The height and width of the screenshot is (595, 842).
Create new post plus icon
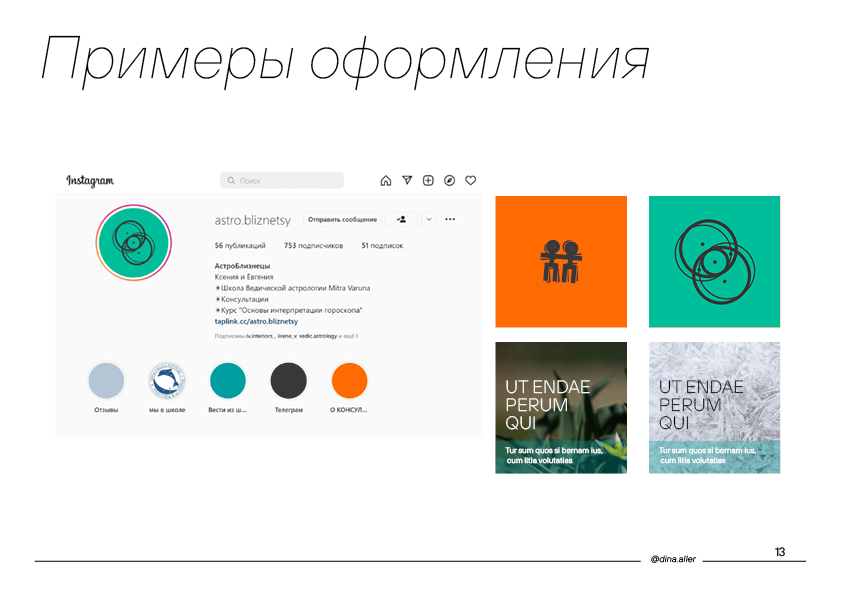[x=428, y=180]
